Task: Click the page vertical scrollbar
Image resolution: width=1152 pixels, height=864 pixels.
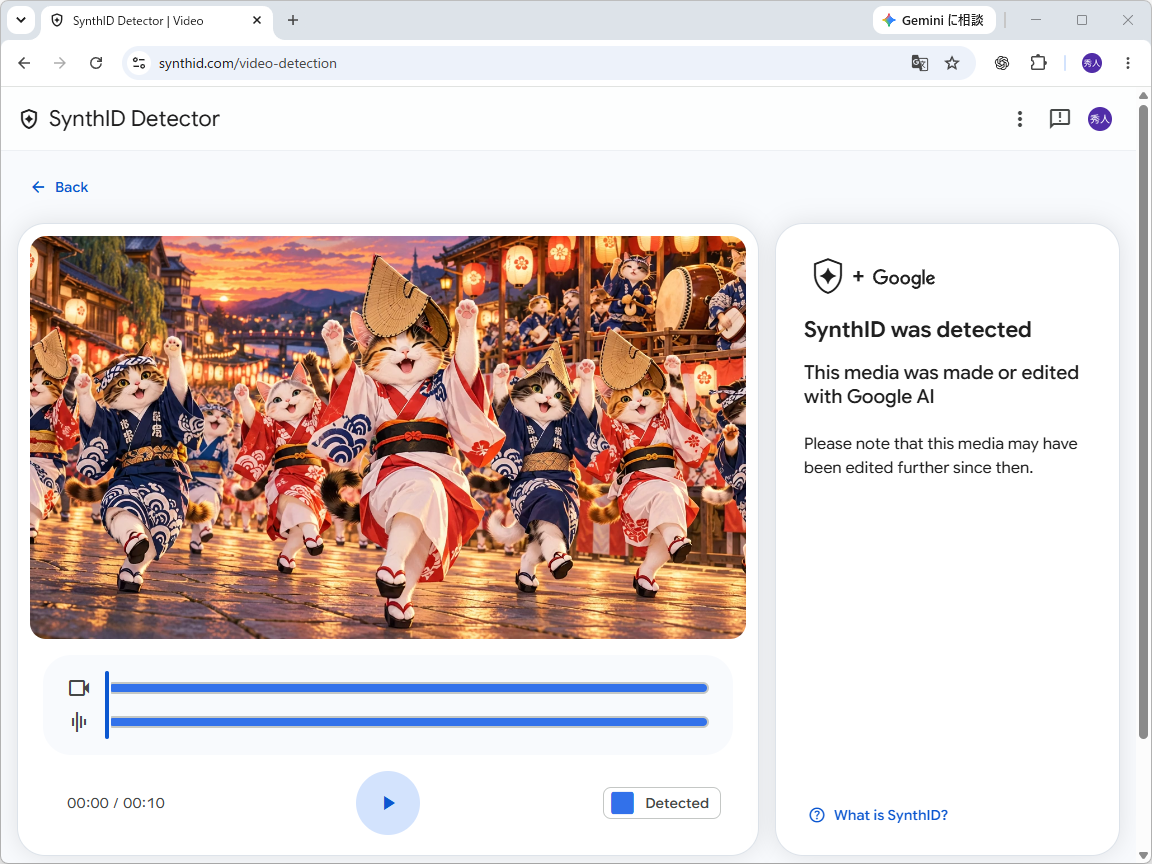Action: [x=1143, y=422]
